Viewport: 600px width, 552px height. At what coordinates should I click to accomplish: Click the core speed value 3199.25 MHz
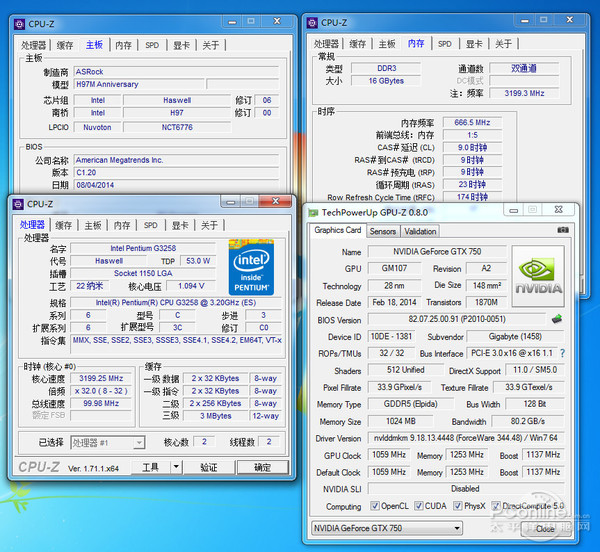101,379
